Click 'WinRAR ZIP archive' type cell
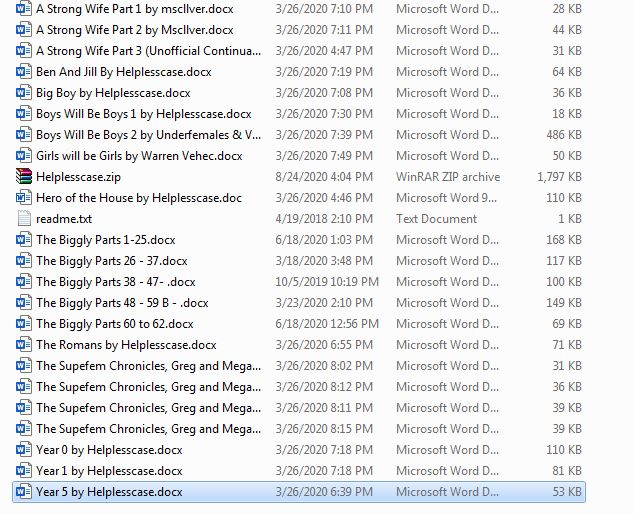This screenshot has width=635, height=514. point(448,177)
